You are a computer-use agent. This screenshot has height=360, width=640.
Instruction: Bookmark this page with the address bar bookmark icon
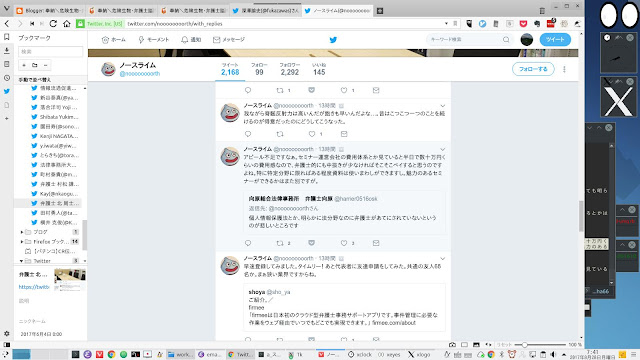(455, 24)
